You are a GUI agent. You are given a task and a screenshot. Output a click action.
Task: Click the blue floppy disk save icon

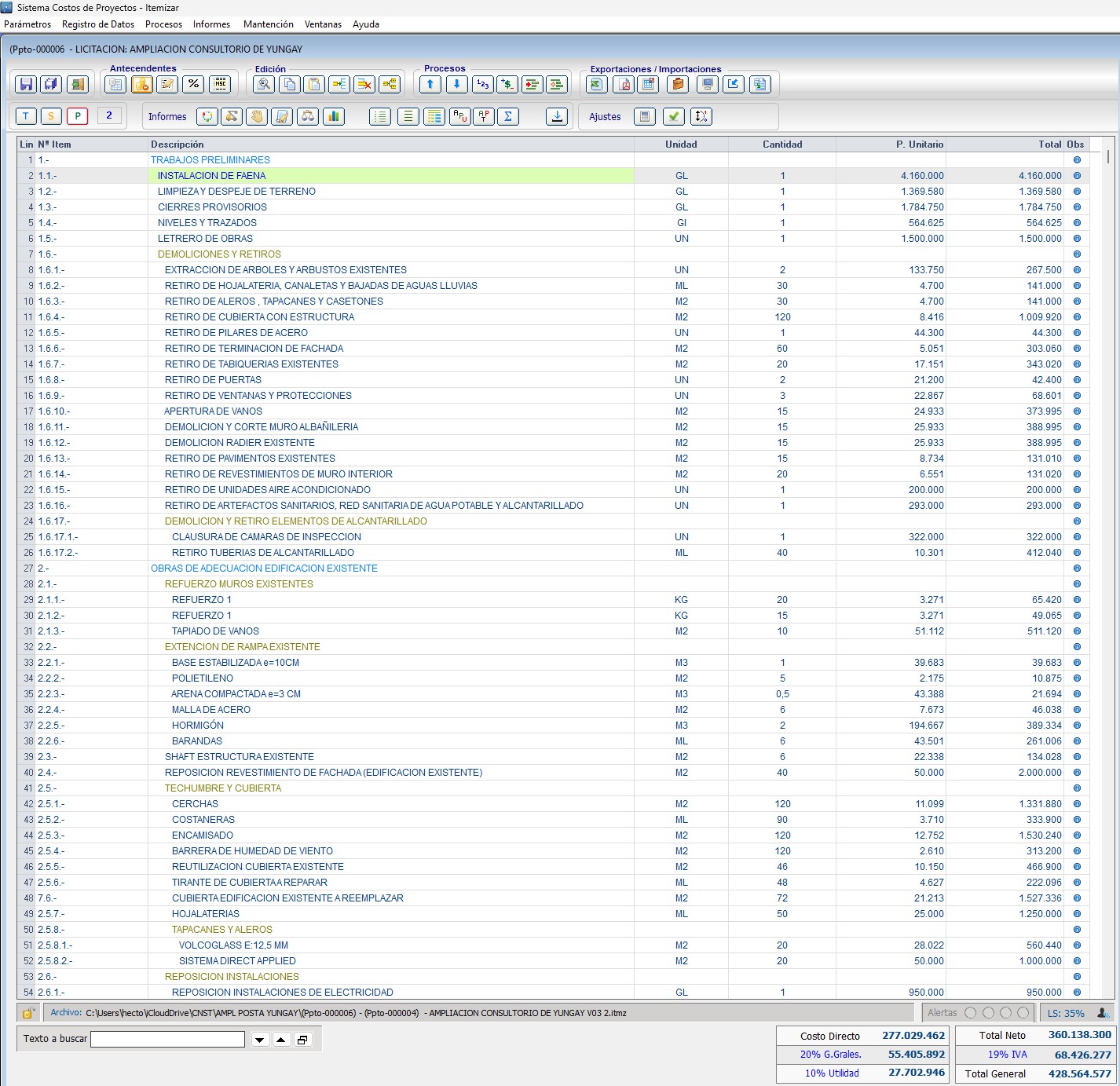(26, 84)
